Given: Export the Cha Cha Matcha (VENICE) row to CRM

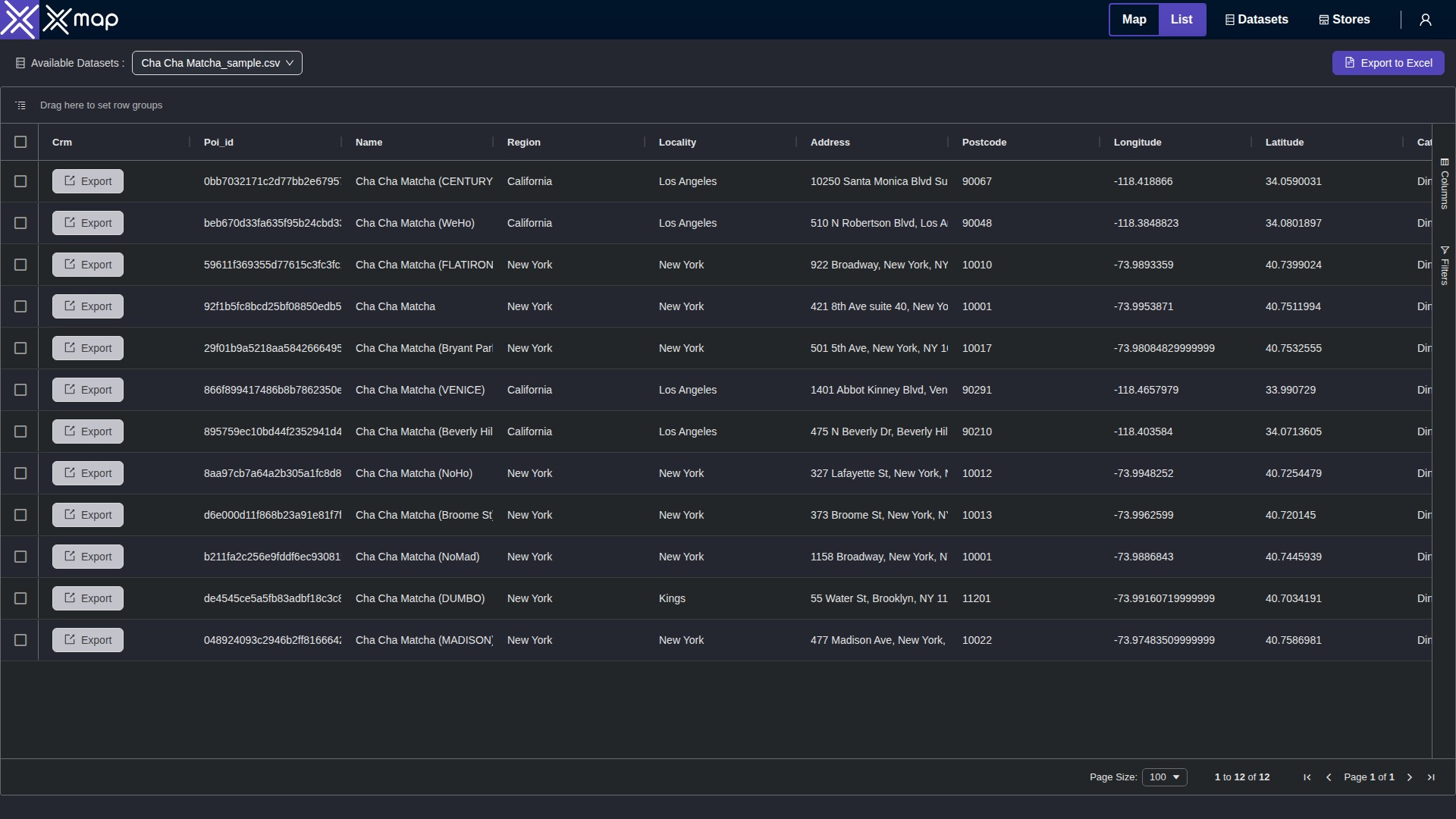Looking at the screenshot, I should [88, 390].
